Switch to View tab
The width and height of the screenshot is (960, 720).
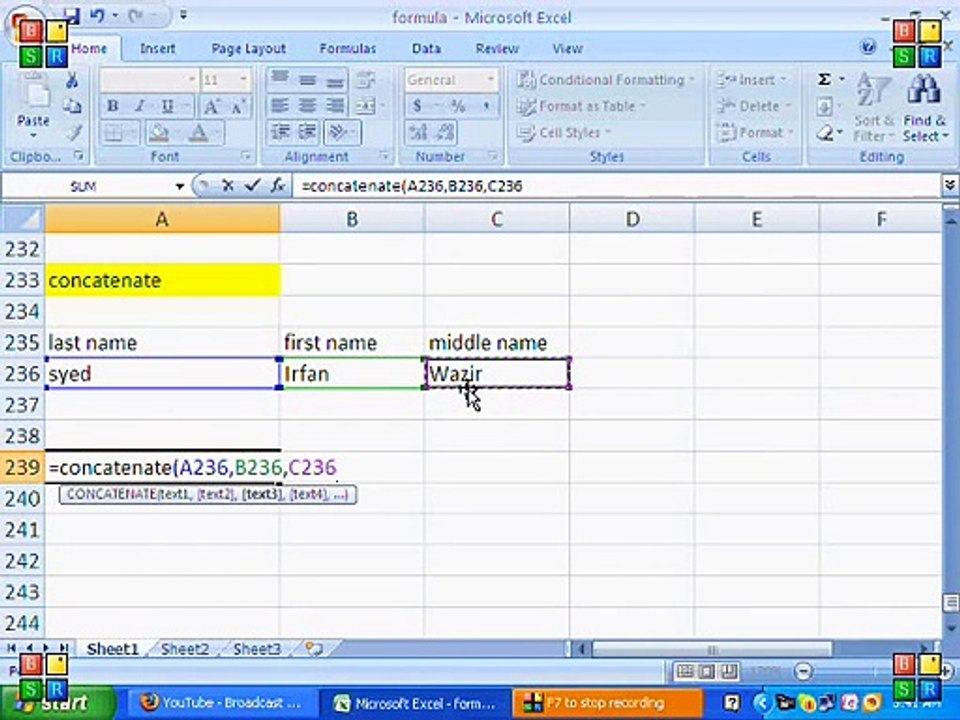(x=568, y=48)
